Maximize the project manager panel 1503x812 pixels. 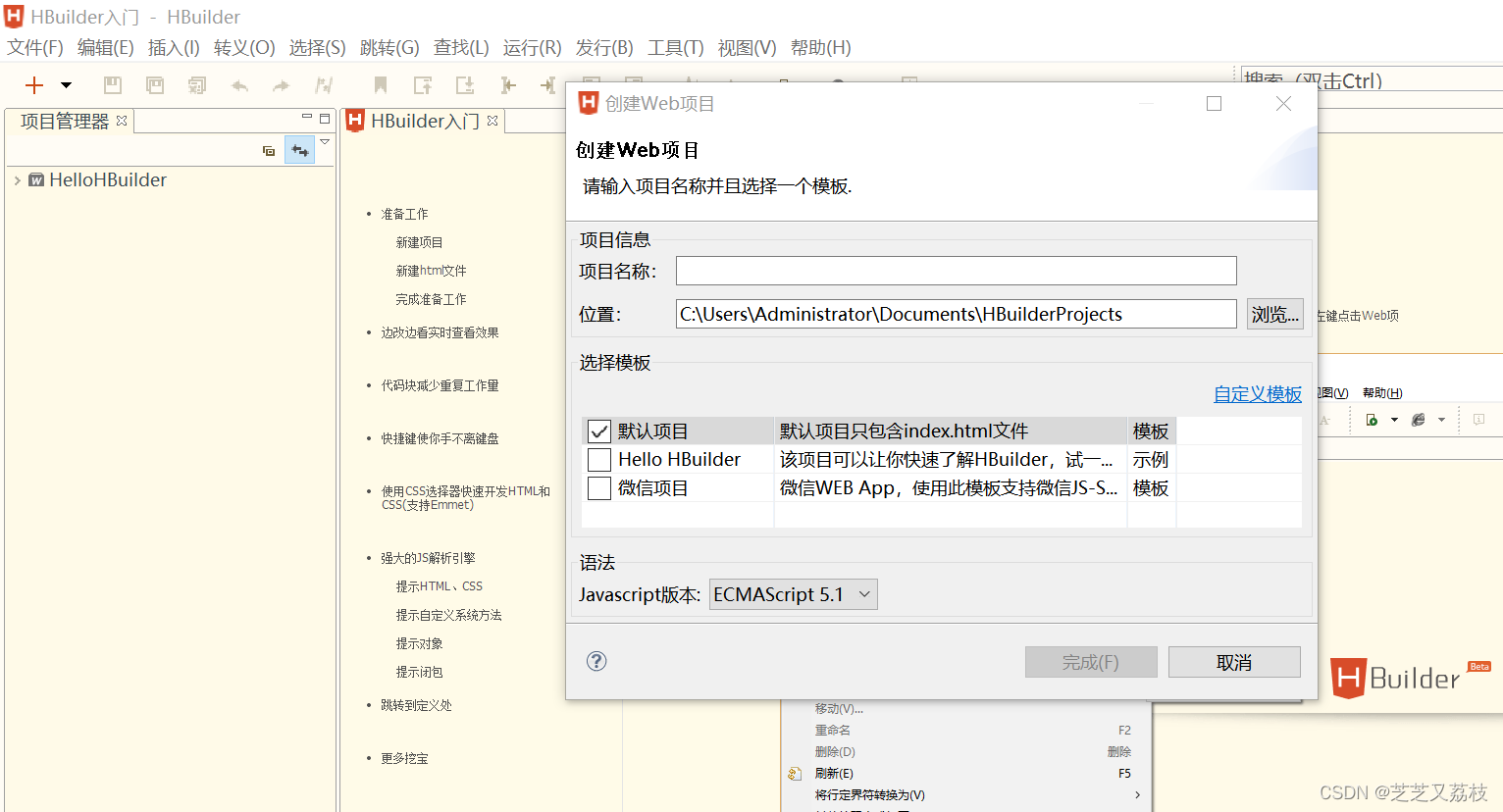[x=325, y=118]
